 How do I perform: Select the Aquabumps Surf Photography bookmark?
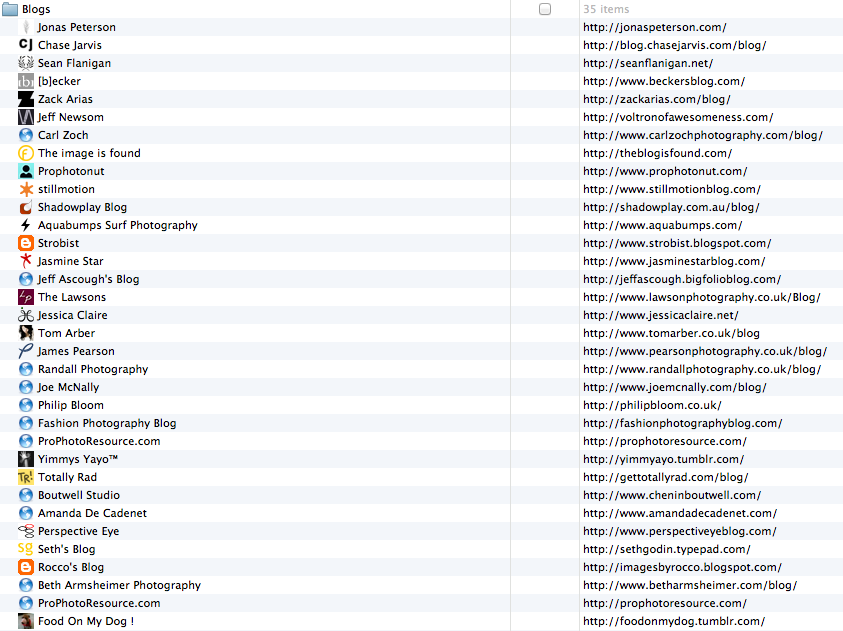(x=118, y=225)
